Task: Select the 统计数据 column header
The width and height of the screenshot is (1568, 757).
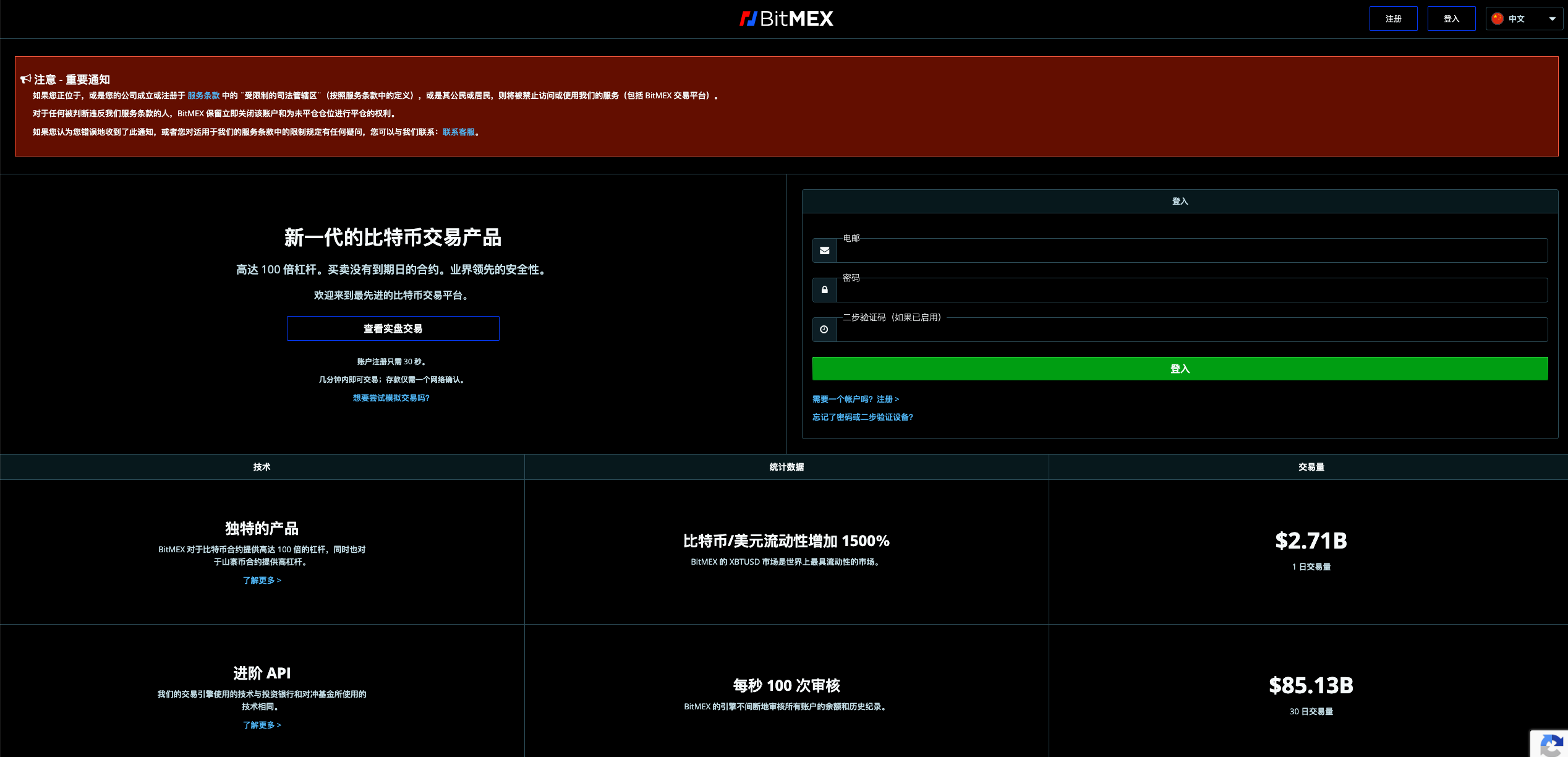Action: pyautogui.click(x=786, y=467)
